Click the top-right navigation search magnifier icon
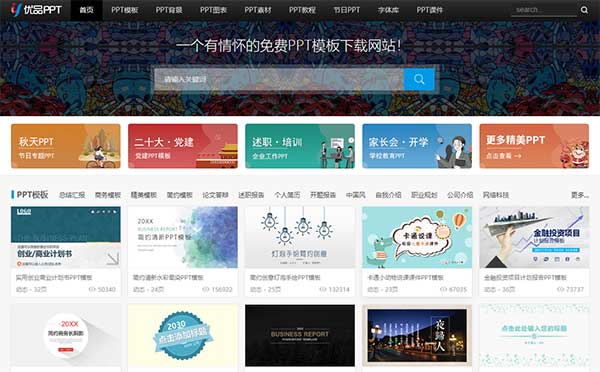 tap(584, 10)
